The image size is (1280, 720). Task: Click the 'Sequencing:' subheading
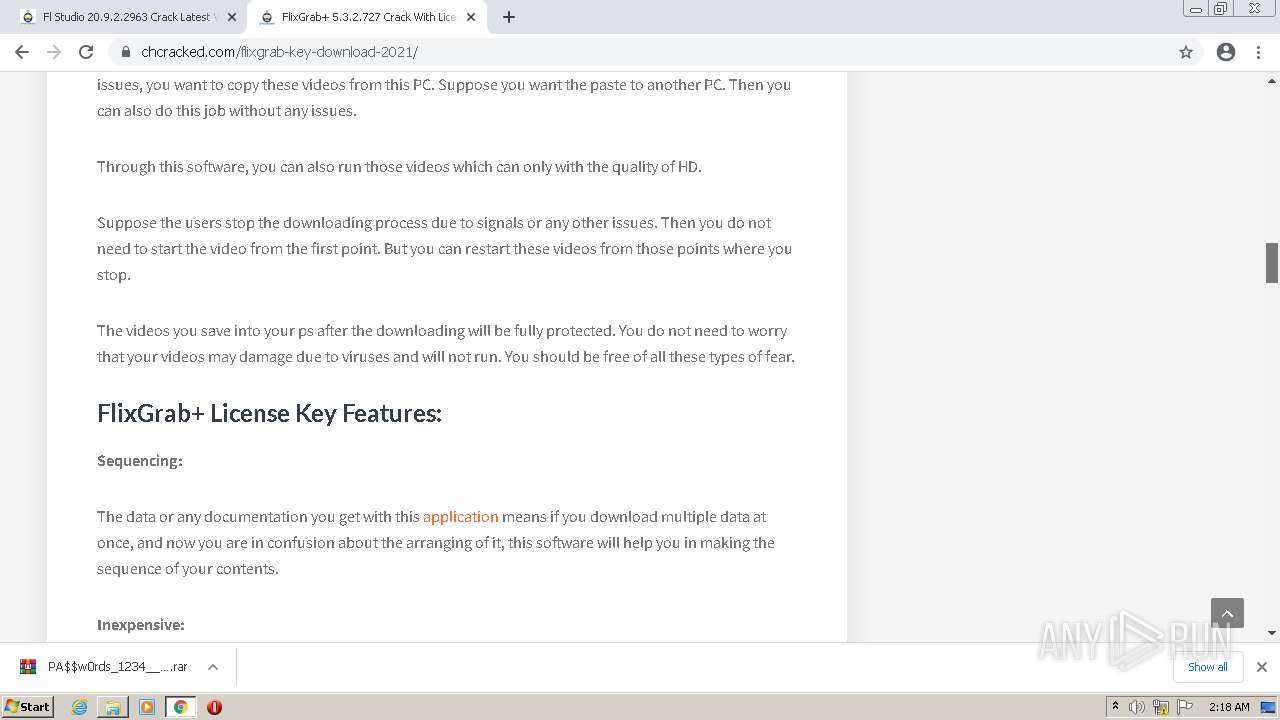tap(140, 461)
